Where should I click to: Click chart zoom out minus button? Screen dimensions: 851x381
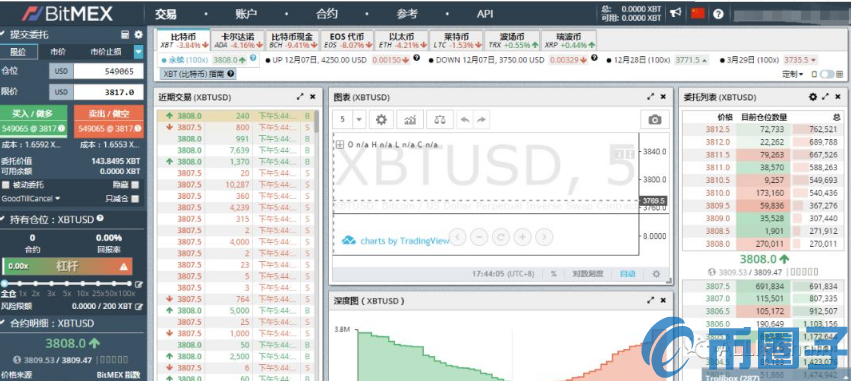point(479,237)
